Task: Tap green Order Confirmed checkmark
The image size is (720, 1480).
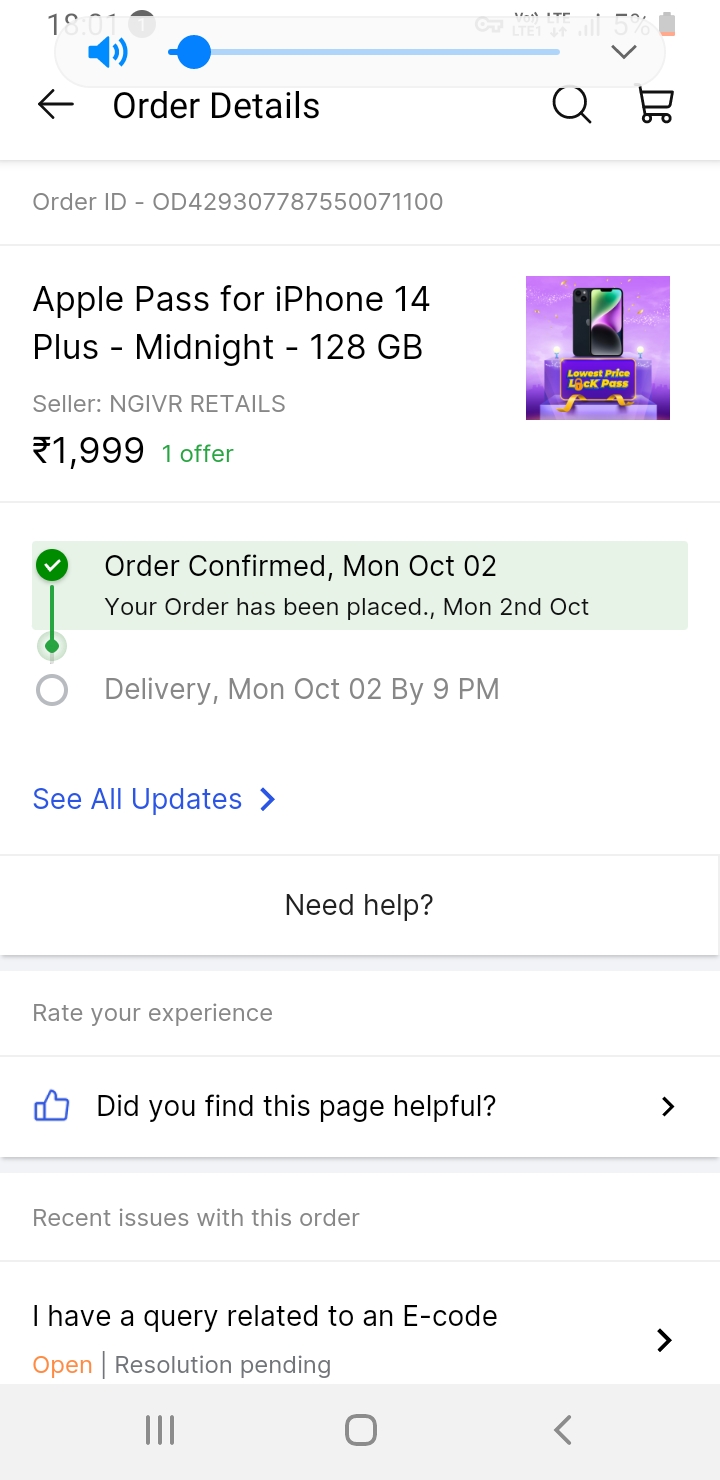Action: 52,566
